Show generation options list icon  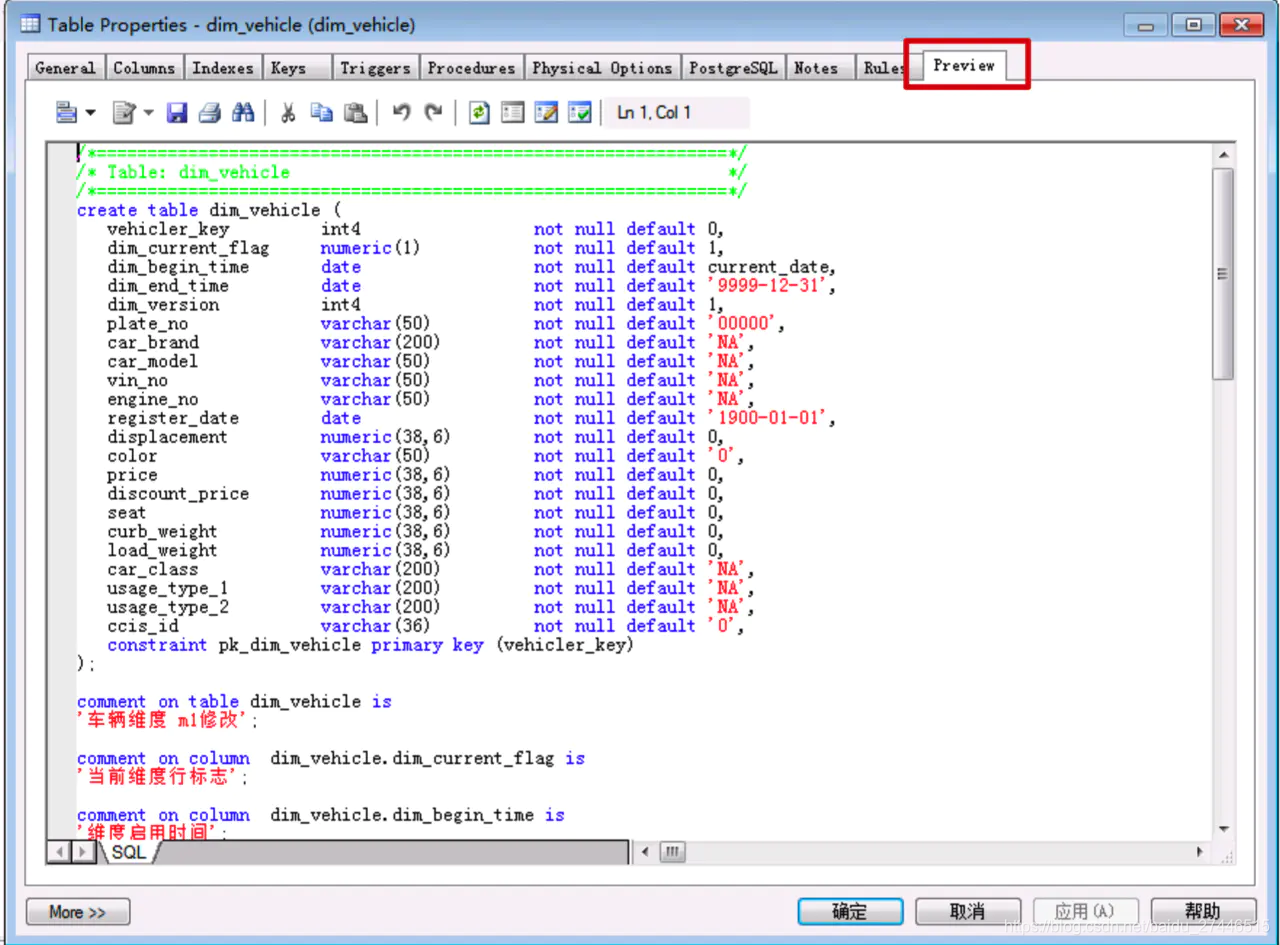(513, 113)
